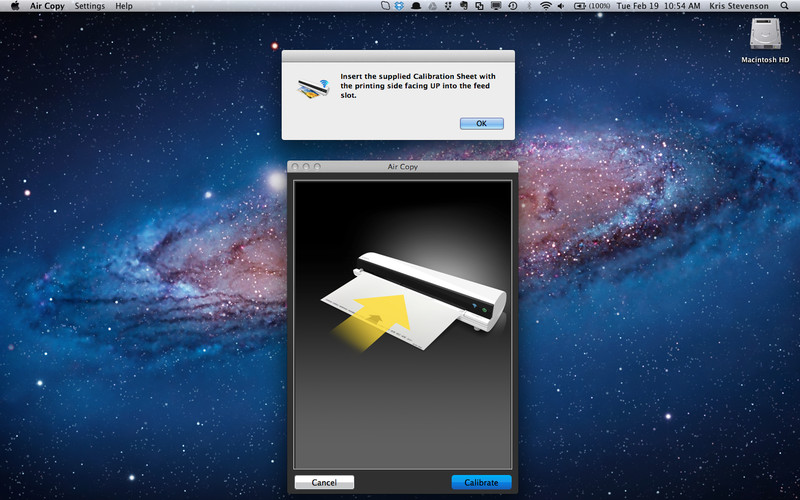The image size is (800, 500).
Task: Open the Apple menu
Action: click(x=15, y=6)
